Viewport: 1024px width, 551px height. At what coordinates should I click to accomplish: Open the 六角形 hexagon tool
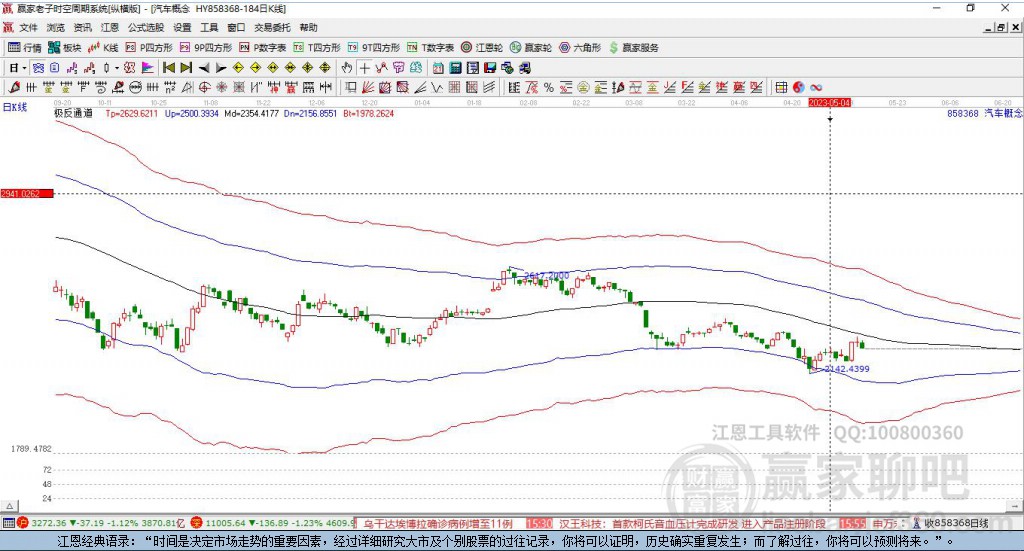click(580, 48)
